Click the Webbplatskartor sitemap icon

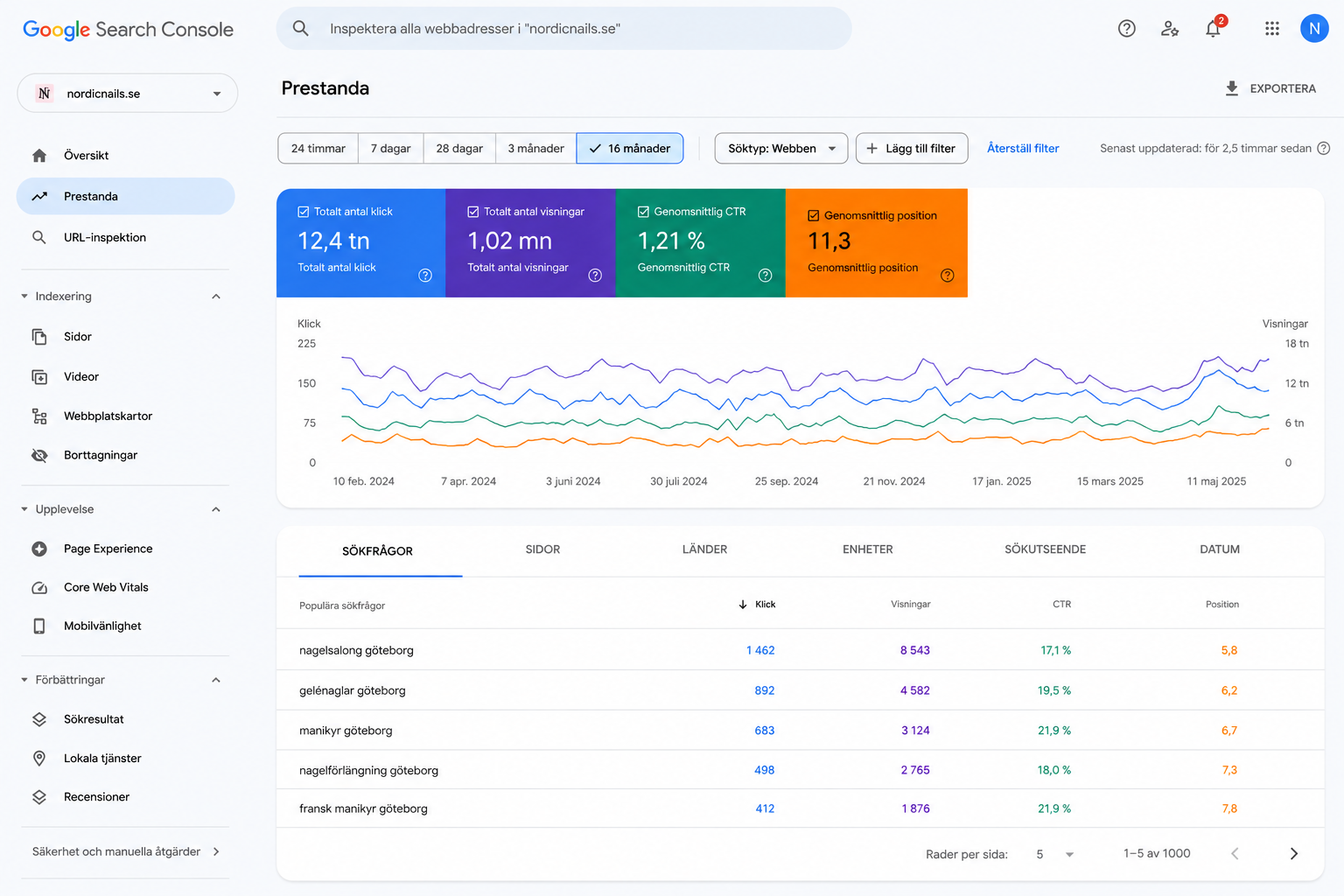[x=39, y=416]
